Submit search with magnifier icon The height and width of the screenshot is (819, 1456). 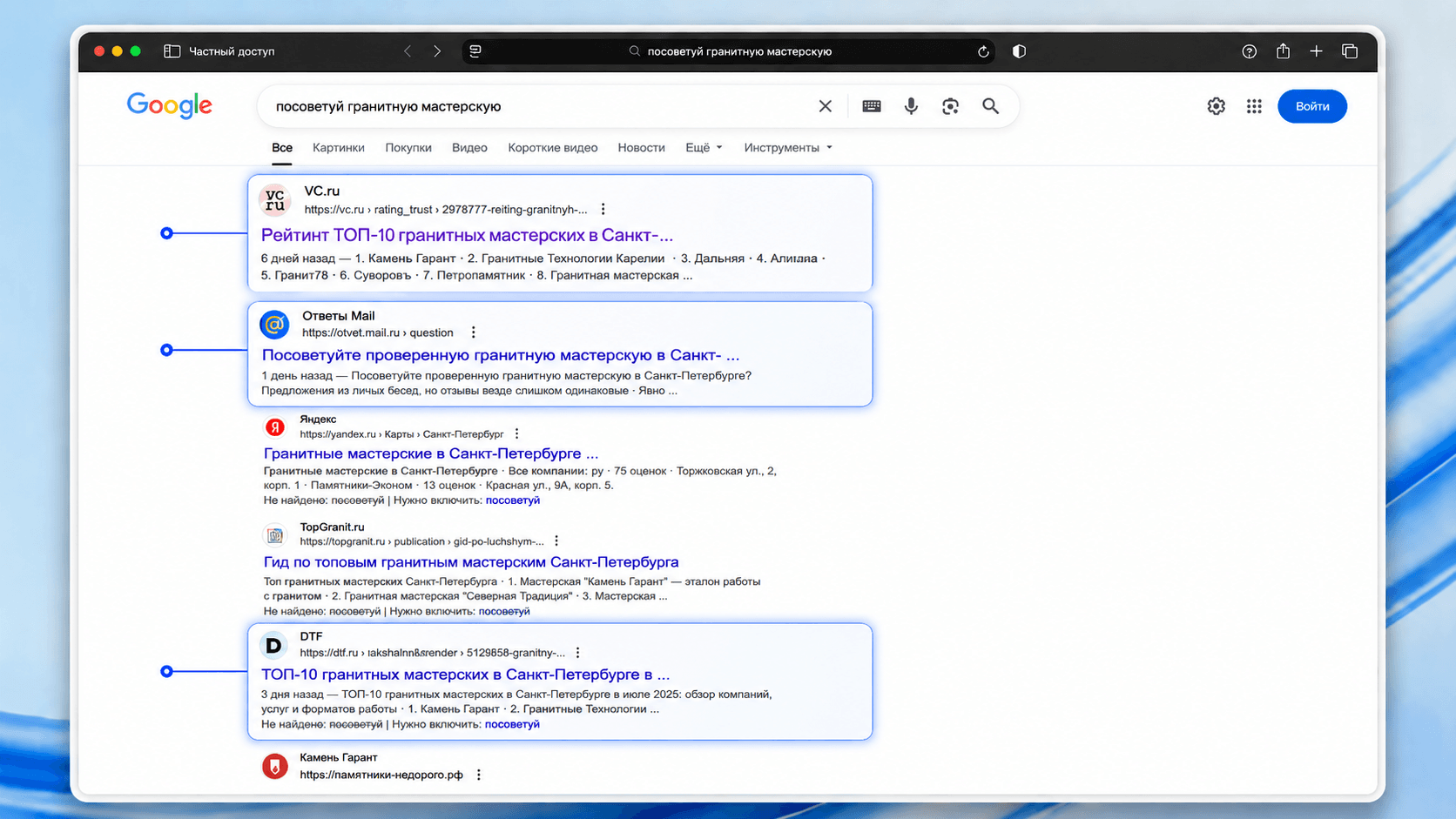990,106
